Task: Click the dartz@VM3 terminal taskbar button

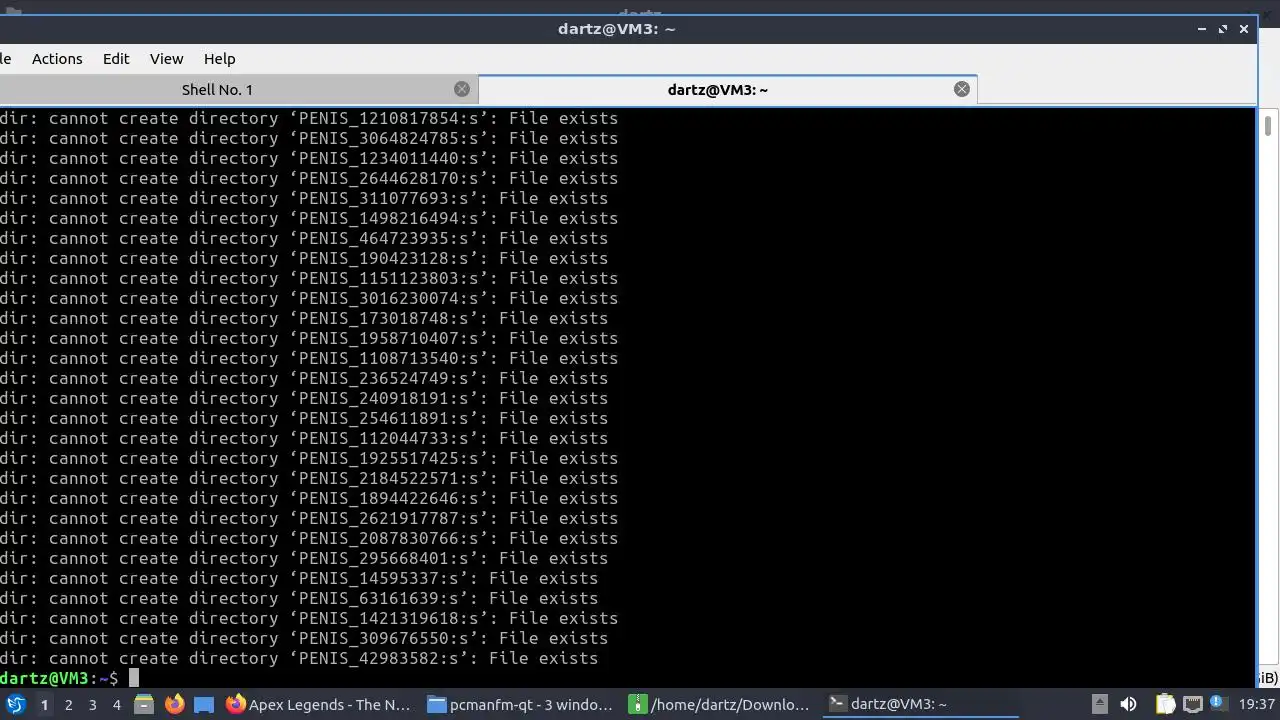Action: click(x=920, y=704)
